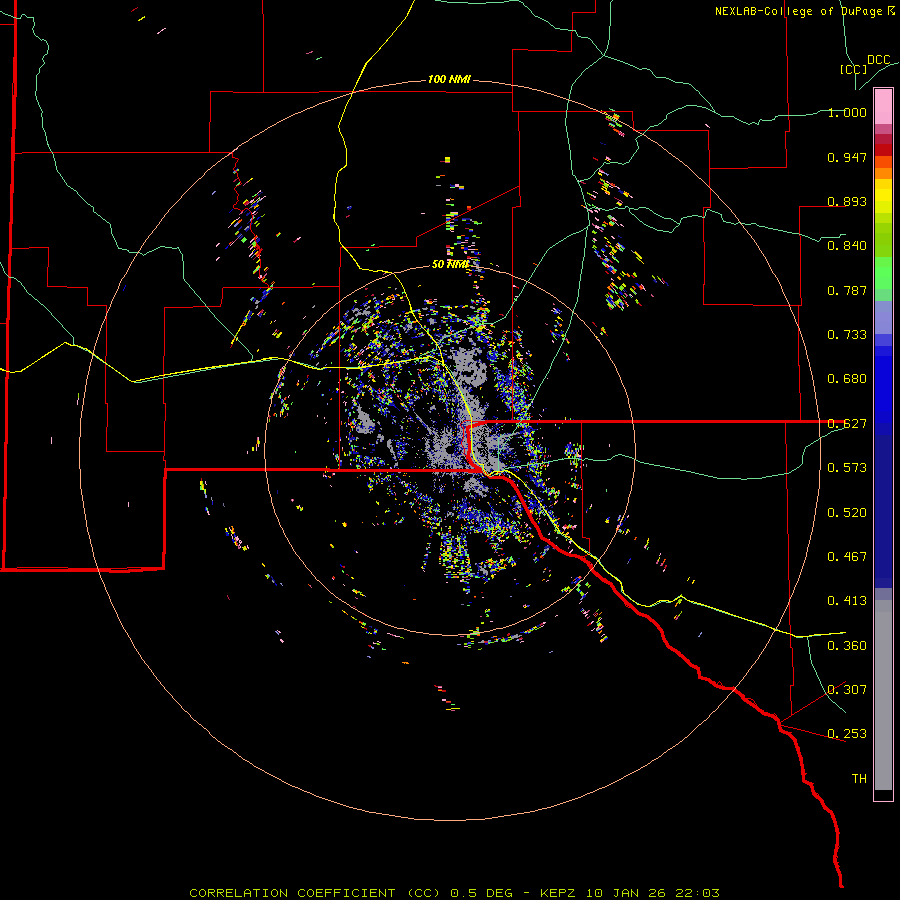Pick the pink segment at the color bar's top
This screenshot has height=900, width=900.
[x=883, y=106]
